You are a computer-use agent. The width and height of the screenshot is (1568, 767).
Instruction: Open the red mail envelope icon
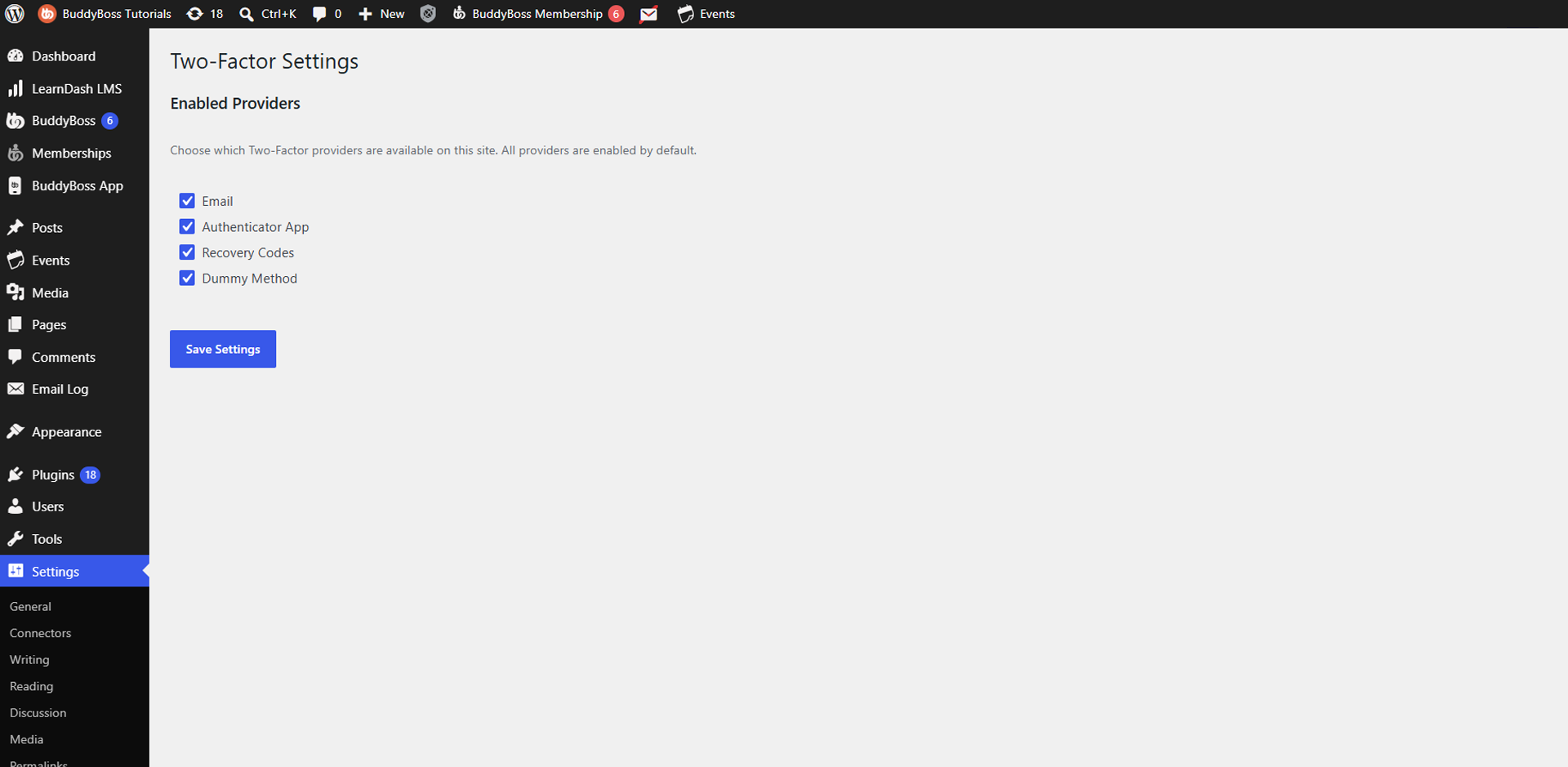tap(648, 14)
